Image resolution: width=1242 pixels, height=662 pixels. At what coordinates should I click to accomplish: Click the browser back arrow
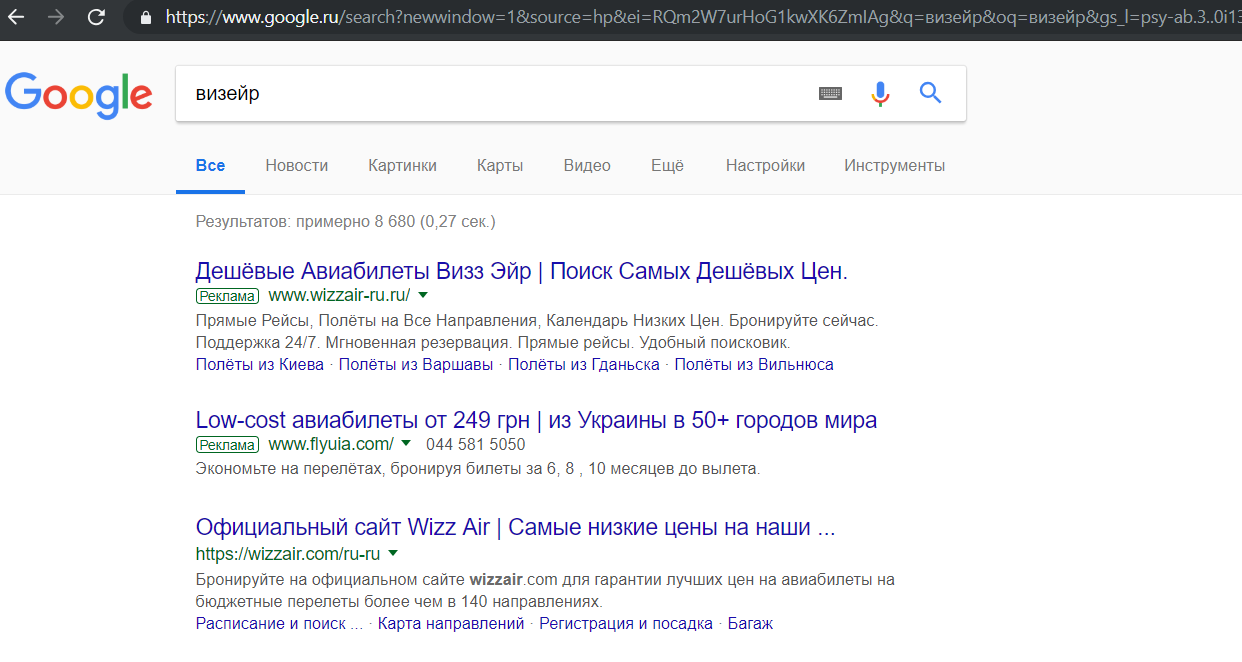(17, 17)
